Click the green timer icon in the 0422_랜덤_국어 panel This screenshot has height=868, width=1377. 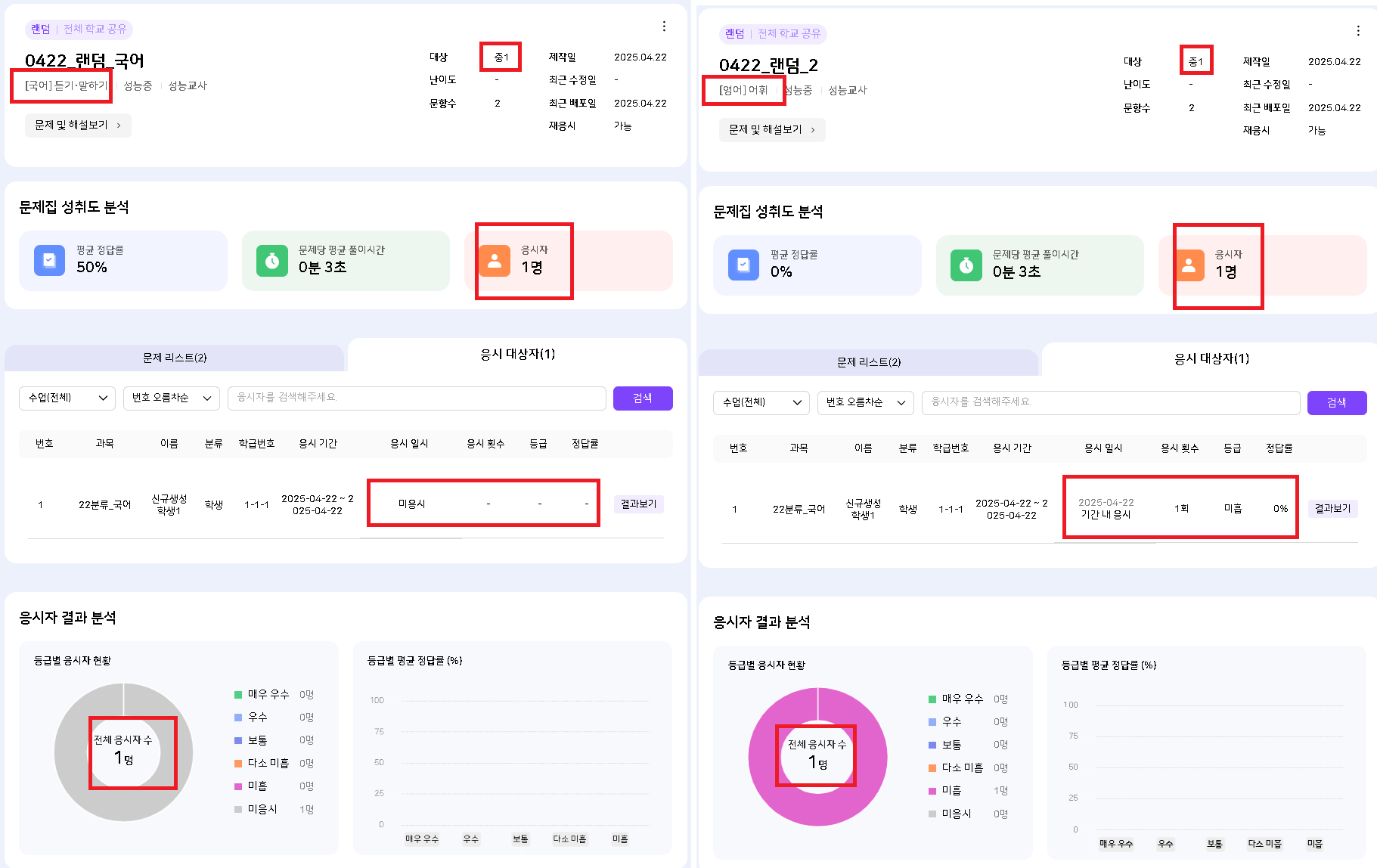(272, 261)
